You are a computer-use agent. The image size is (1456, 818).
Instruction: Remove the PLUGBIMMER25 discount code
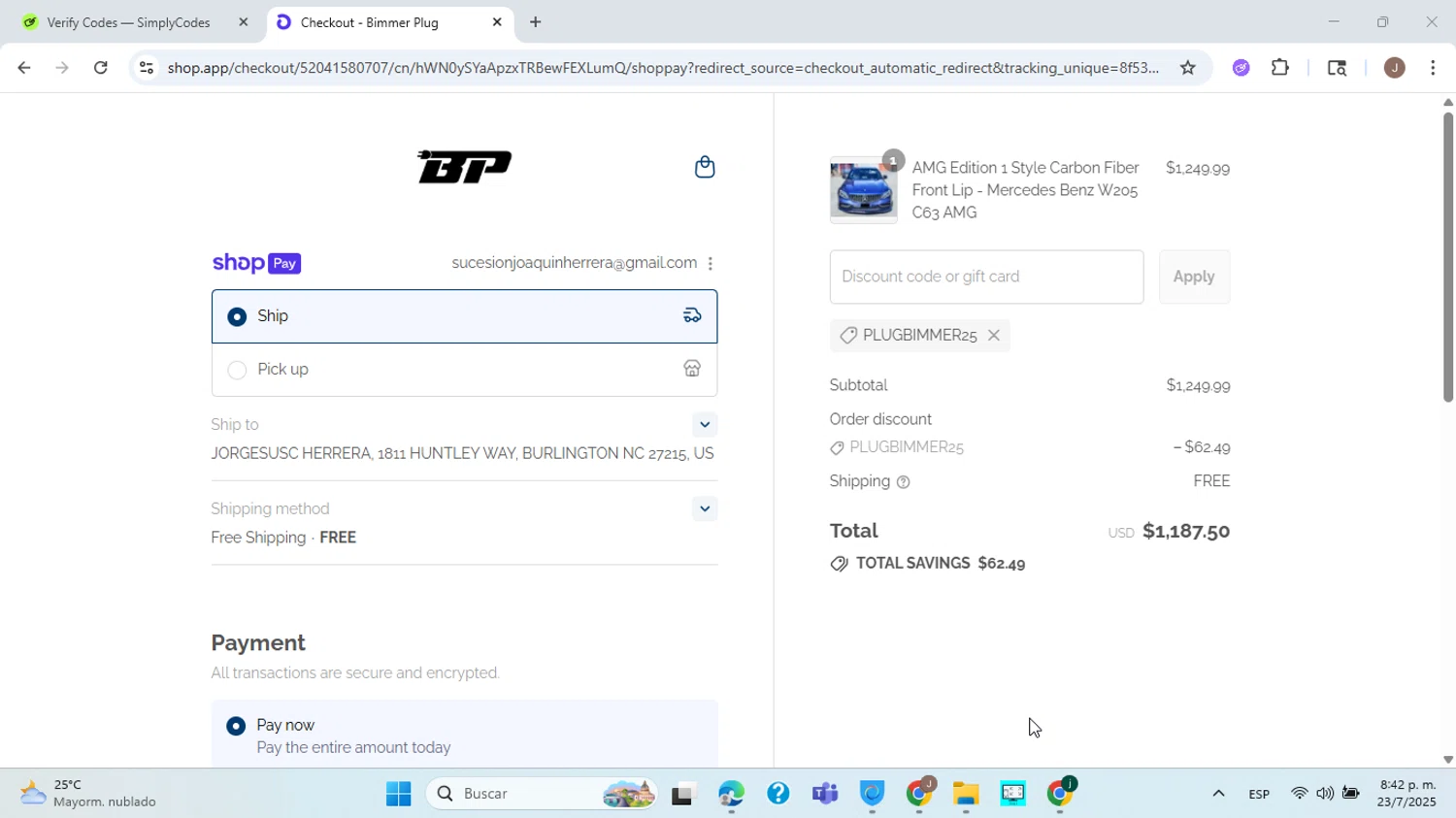coord(993,335)
